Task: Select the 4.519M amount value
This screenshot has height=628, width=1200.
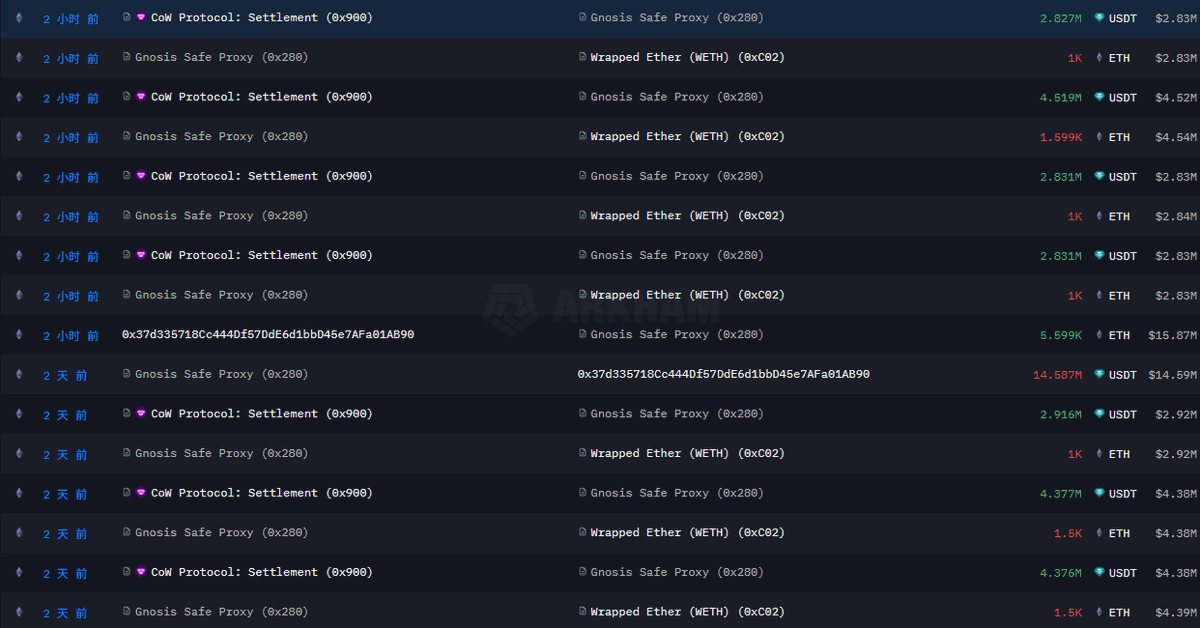Action: click(x=1061, y=97)
